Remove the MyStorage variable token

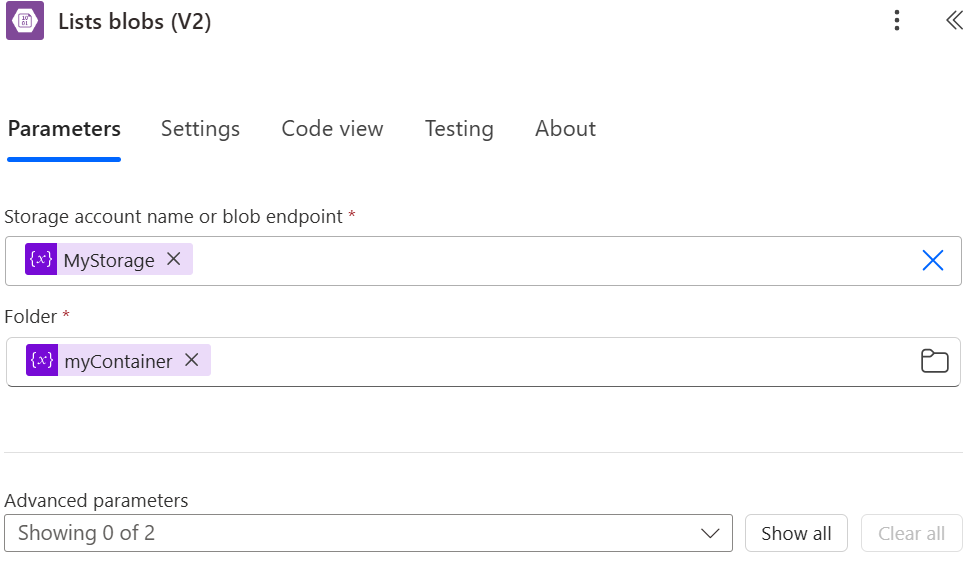pos(174,259)
